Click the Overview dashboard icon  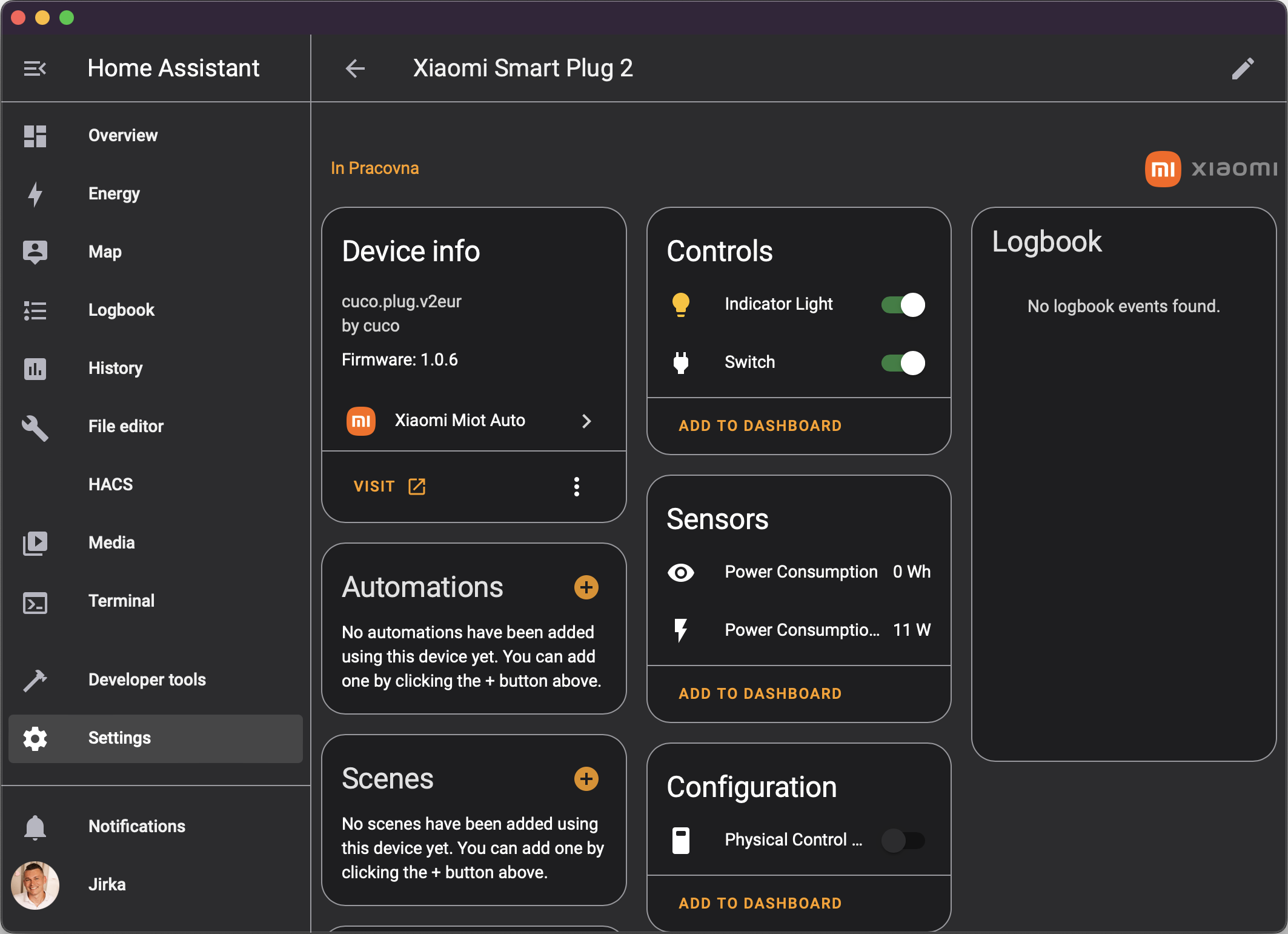(x=35, y=136)
